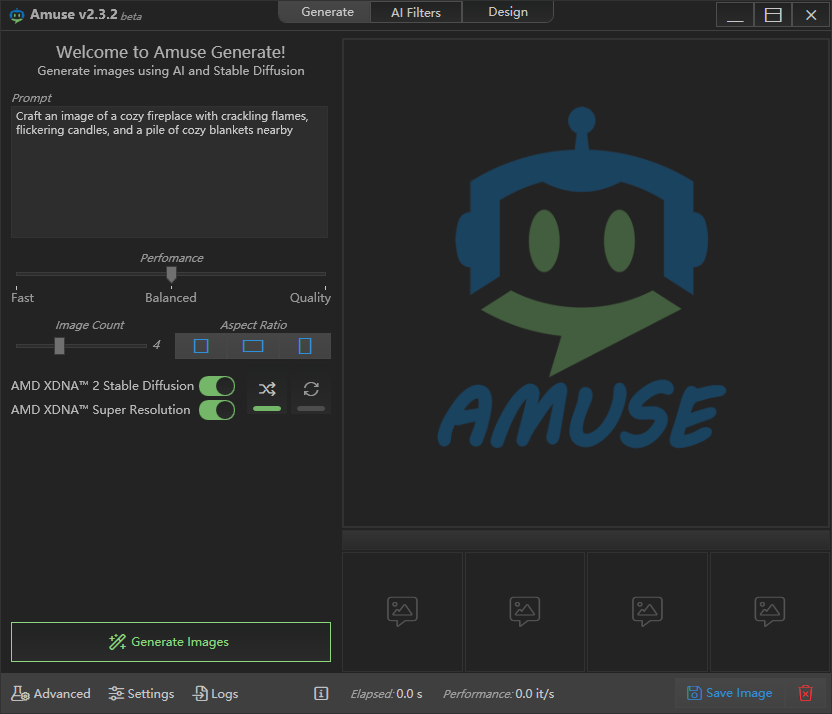Switch to the Generate tab
The height and width of the screenshot is (714, 832).
(325, 12)
